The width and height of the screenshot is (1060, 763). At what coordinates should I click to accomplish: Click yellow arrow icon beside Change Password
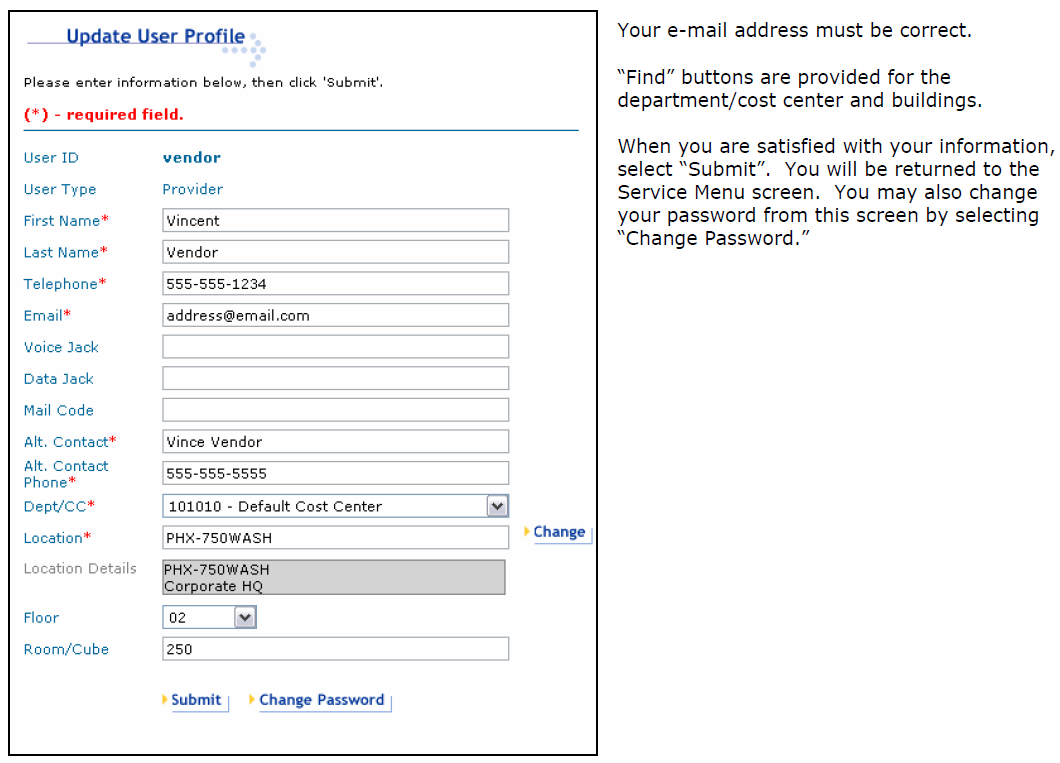point(253,700)
